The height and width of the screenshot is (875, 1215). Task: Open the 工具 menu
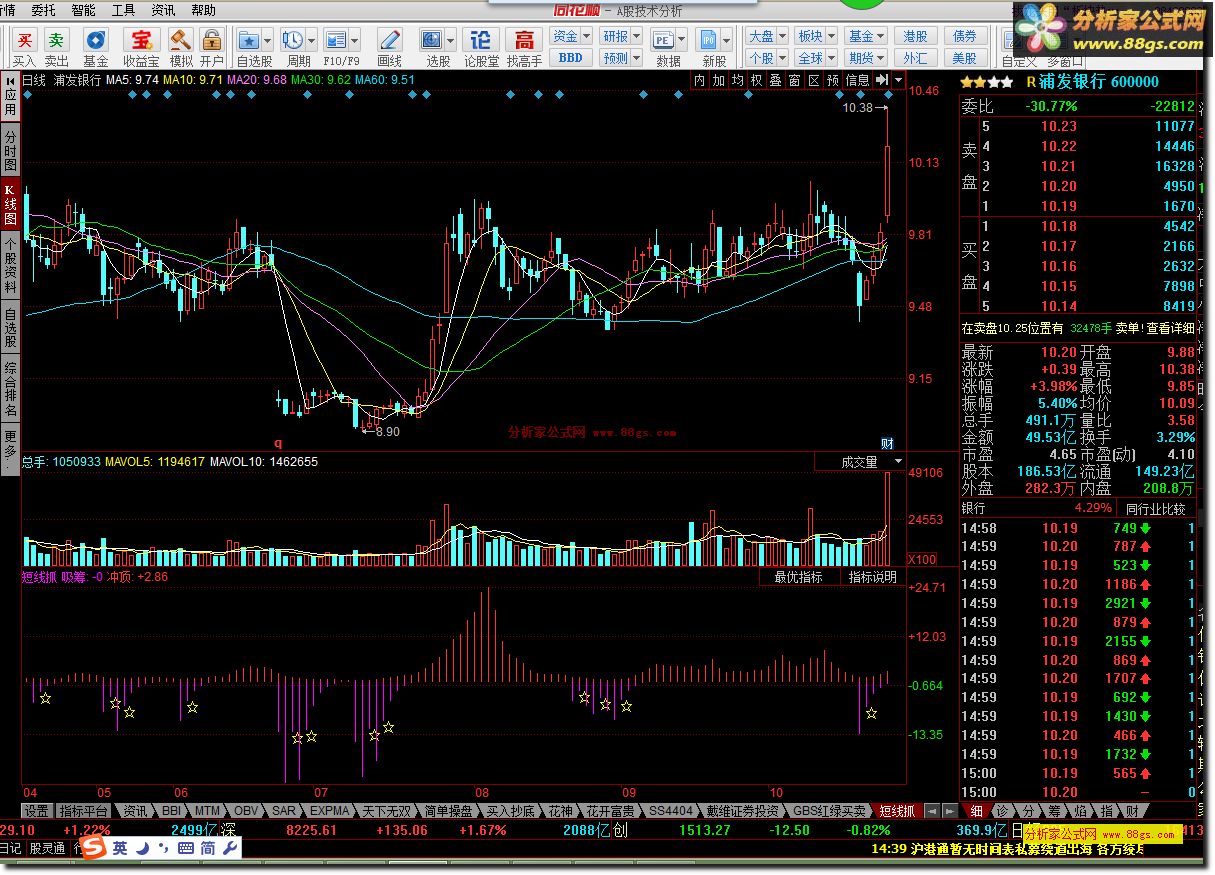point(124,10)
